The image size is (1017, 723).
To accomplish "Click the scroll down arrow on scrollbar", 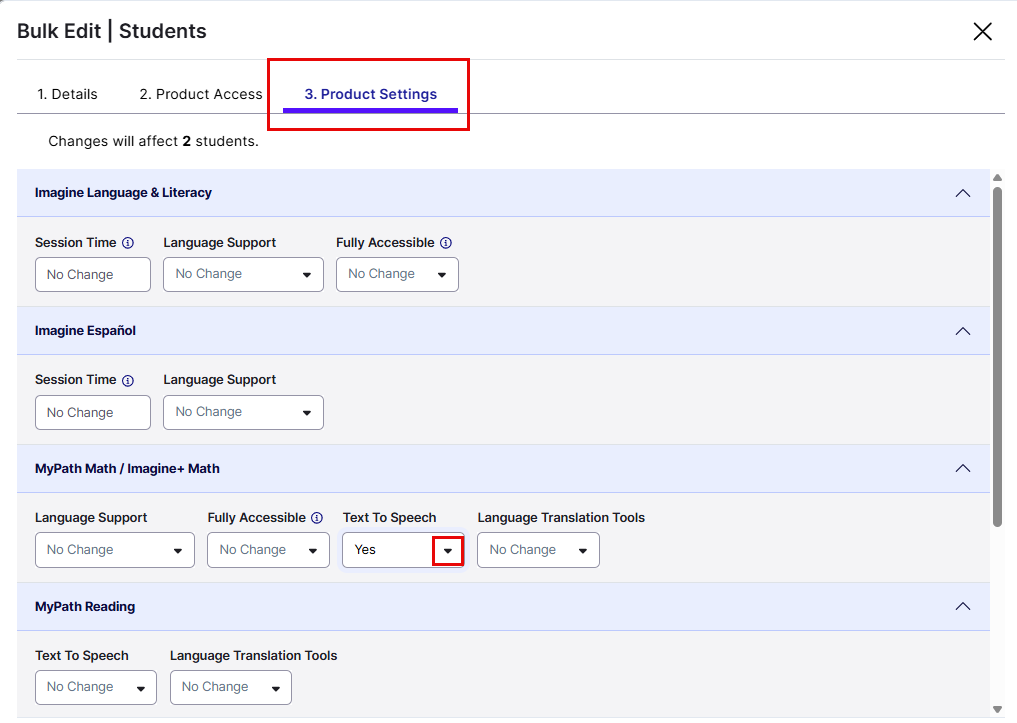I will 997,709.
